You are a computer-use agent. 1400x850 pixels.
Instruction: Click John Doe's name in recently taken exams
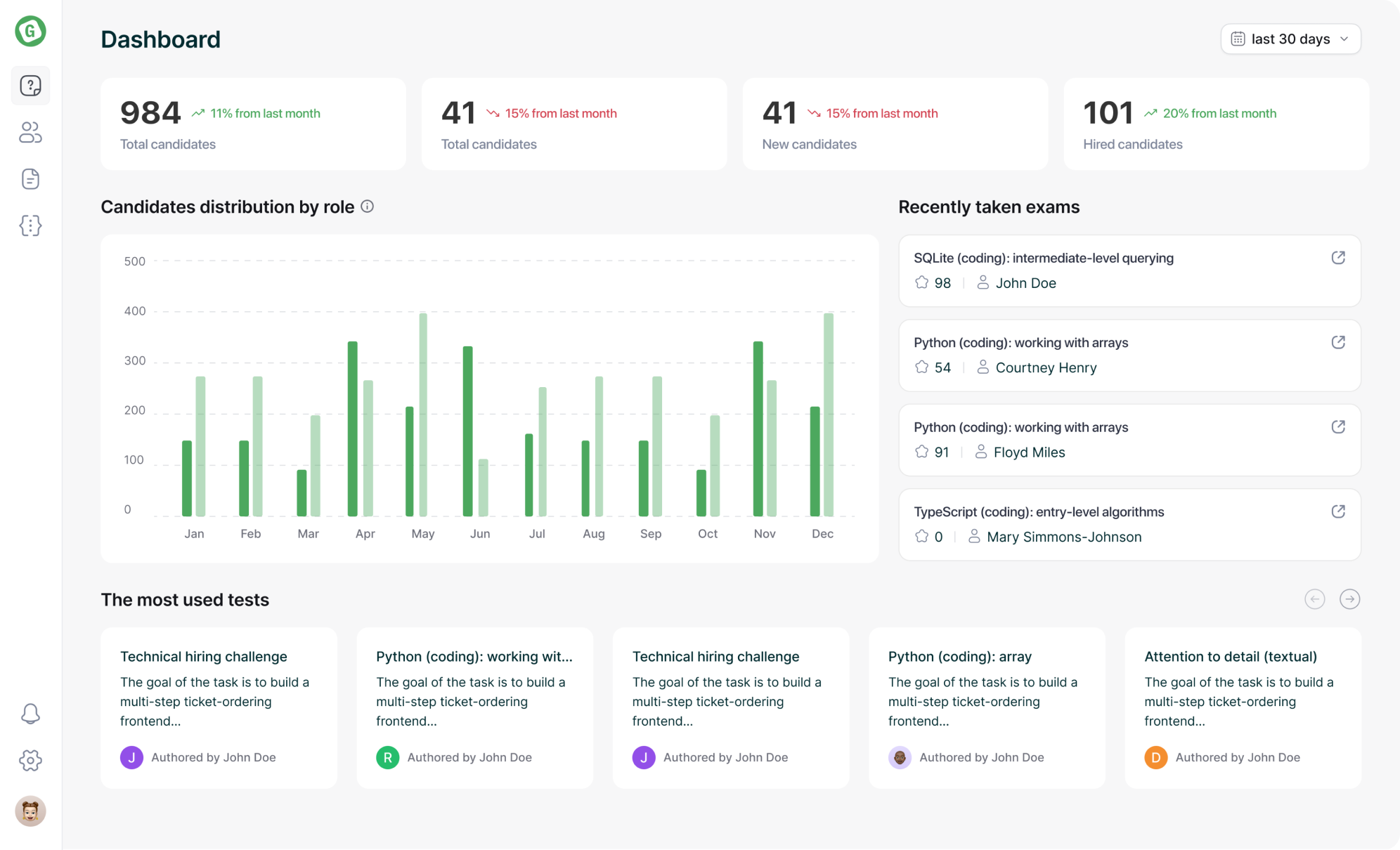click(x=1027, y=282)
